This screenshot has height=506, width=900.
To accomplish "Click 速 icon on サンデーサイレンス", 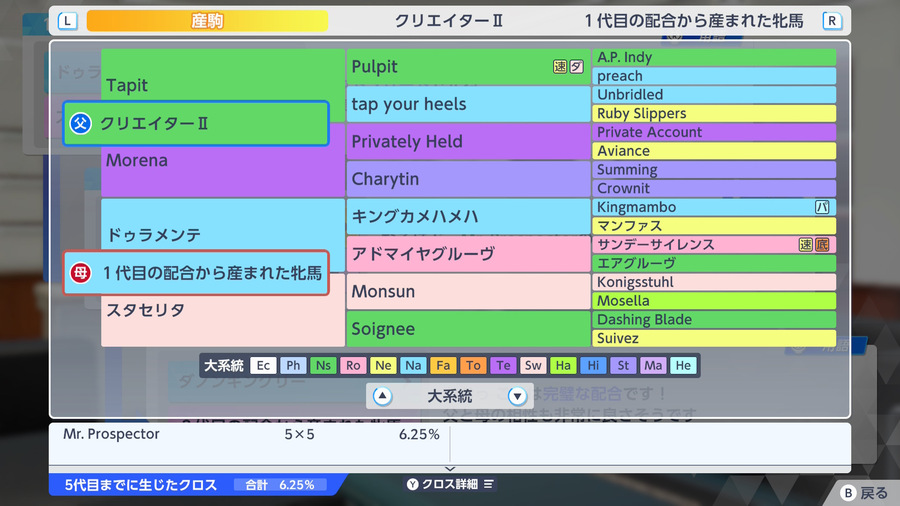I will (x=805, y=244).
